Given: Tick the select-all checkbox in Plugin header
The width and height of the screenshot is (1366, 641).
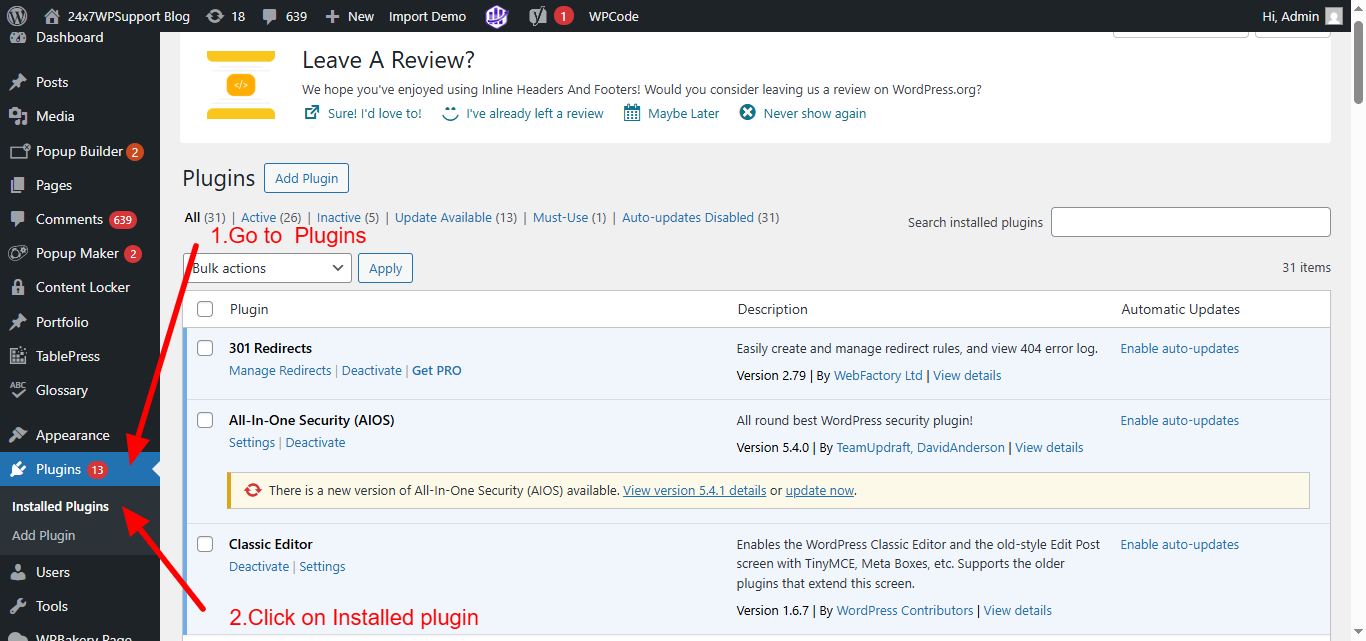Looking at the screenshot, I should [205, 309].
